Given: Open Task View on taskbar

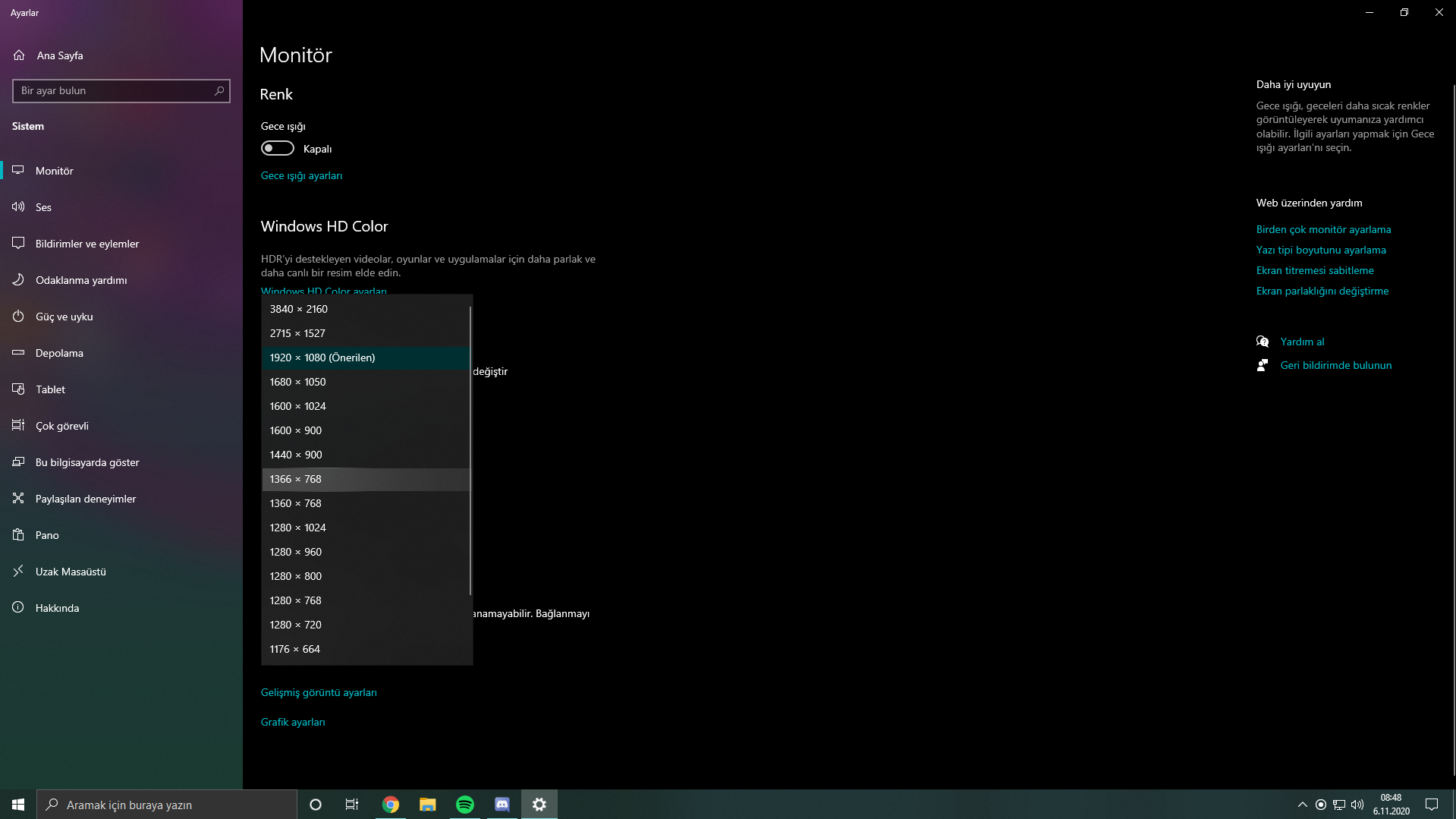Looking at the screenshot, I should click(x=352, y=805).
